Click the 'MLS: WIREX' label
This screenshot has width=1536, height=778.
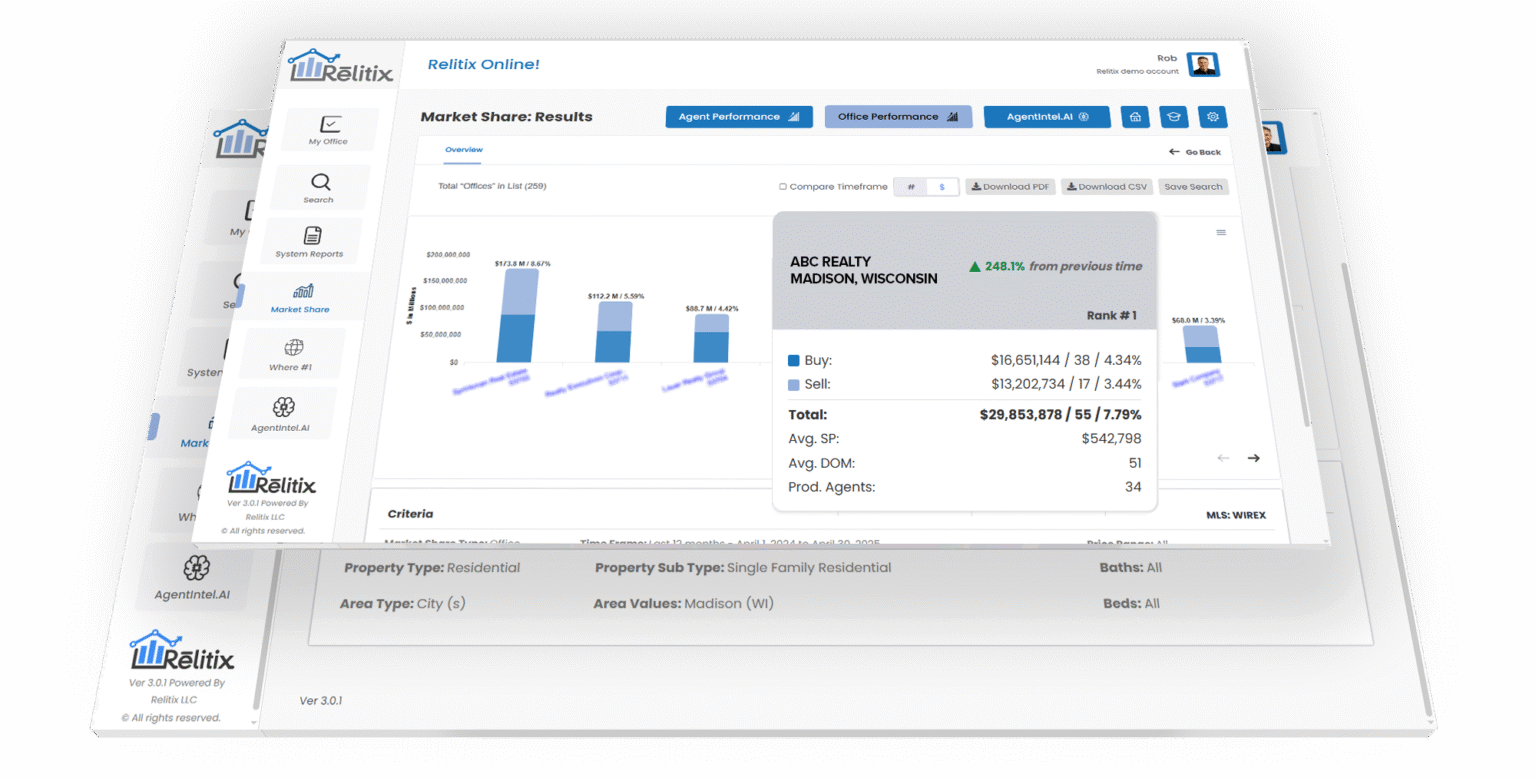point(1236,516)
